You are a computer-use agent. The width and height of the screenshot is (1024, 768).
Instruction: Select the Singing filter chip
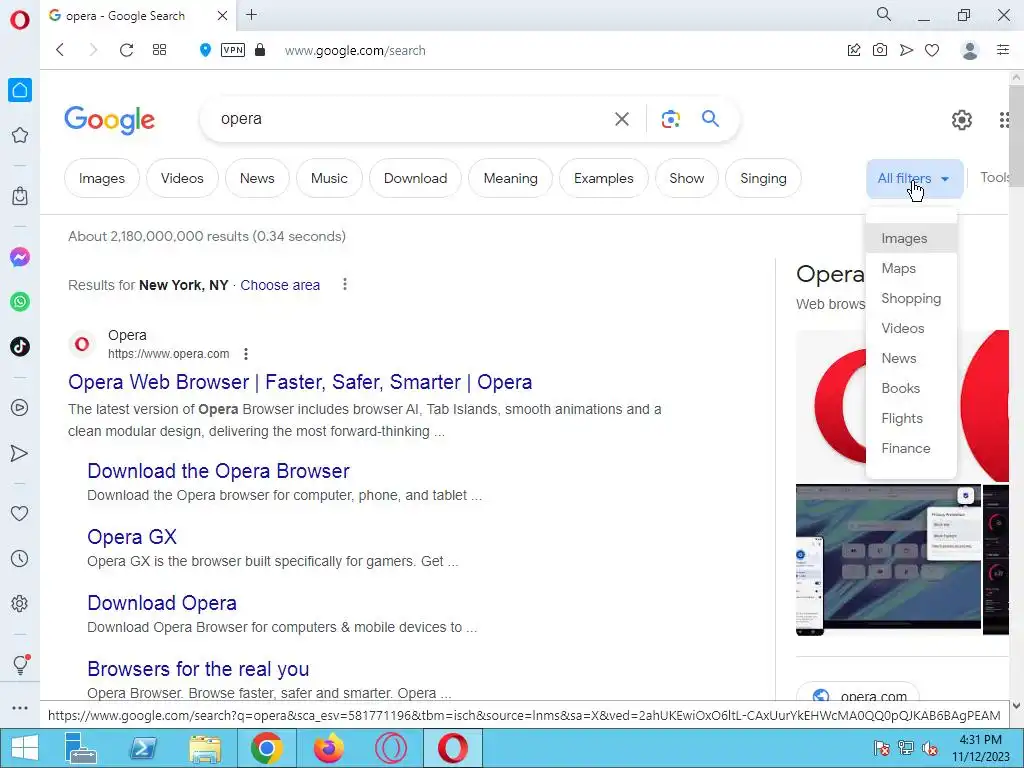pyautogui.click(x=763, y=178)
